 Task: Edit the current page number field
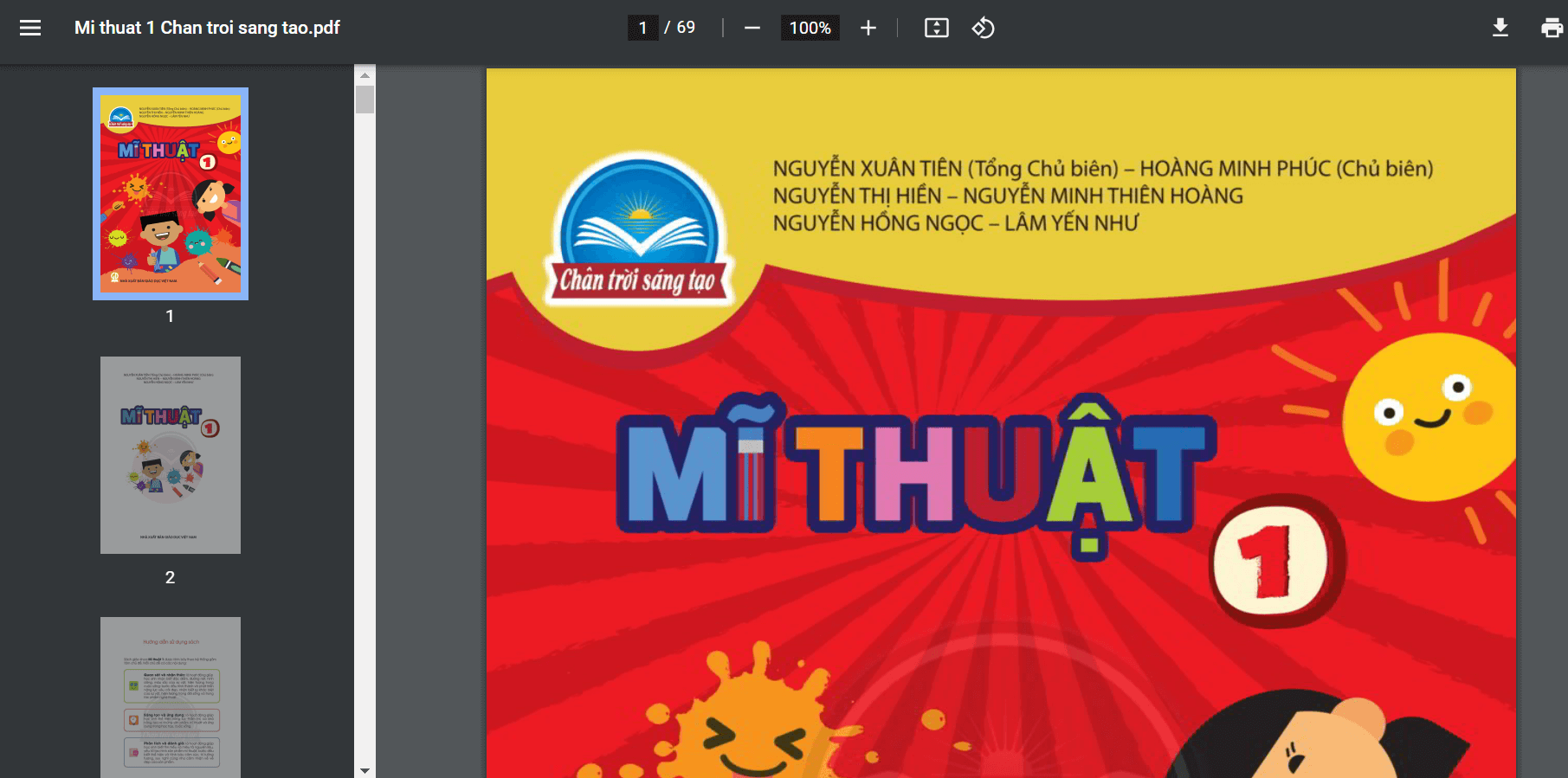642,28
